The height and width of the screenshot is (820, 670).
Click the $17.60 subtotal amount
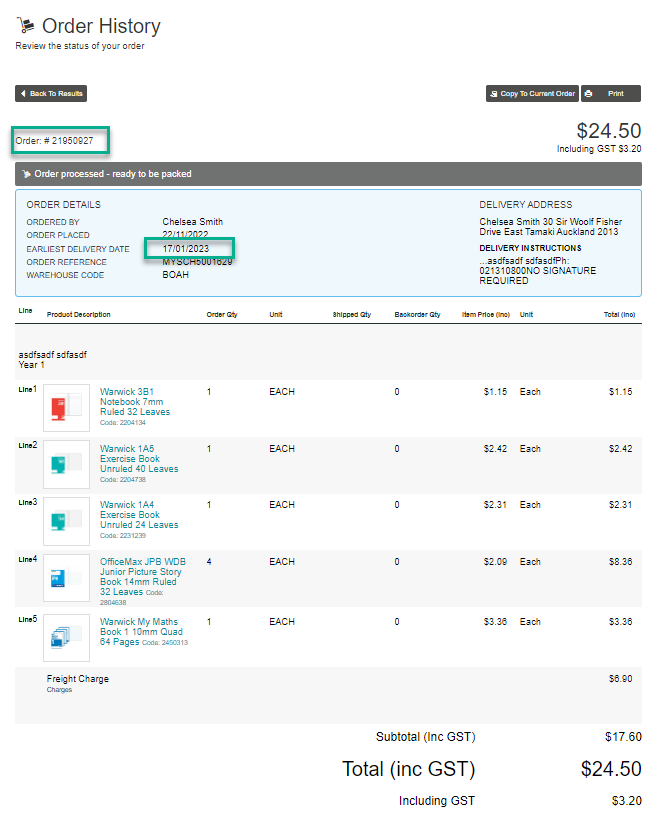tap(623, 737)
